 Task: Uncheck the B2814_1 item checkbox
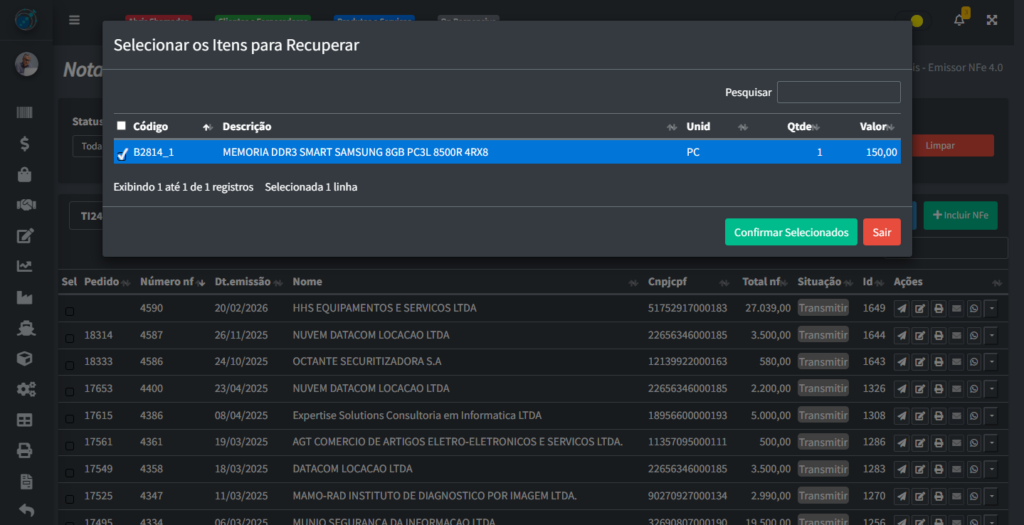click(122, 153)
